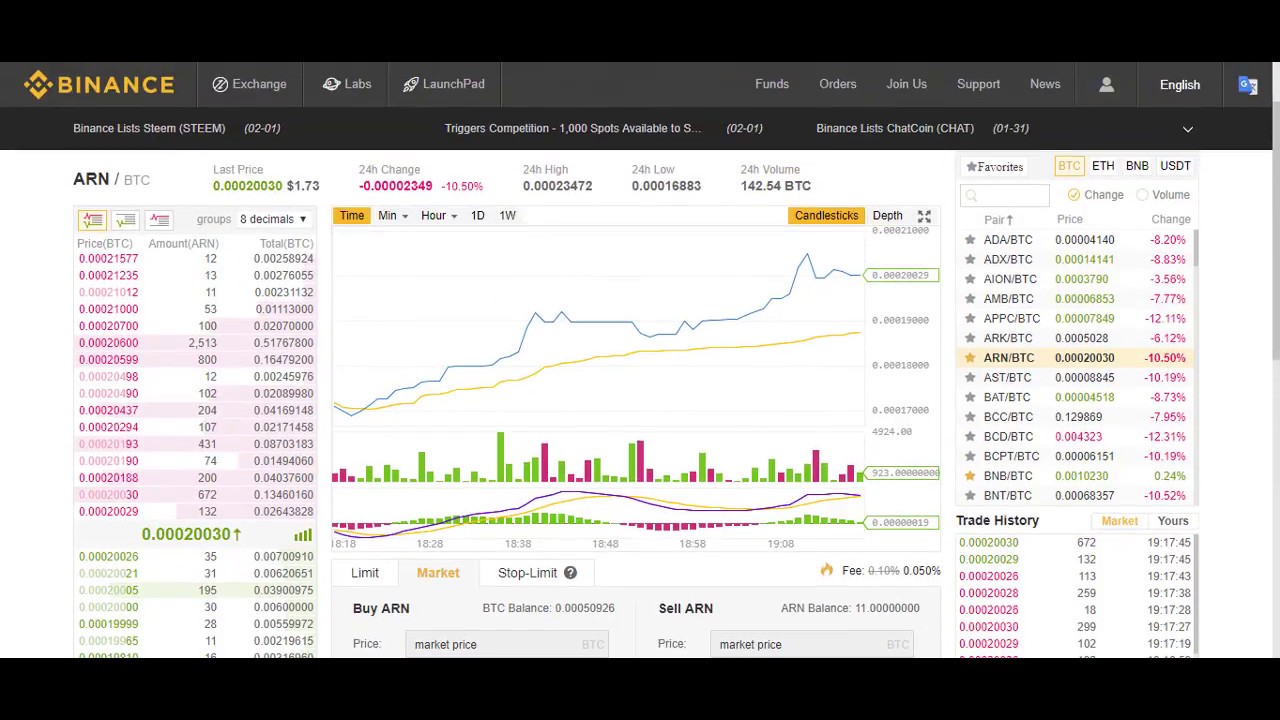
Task: Open the Join Us link
Action: [906, 84]
